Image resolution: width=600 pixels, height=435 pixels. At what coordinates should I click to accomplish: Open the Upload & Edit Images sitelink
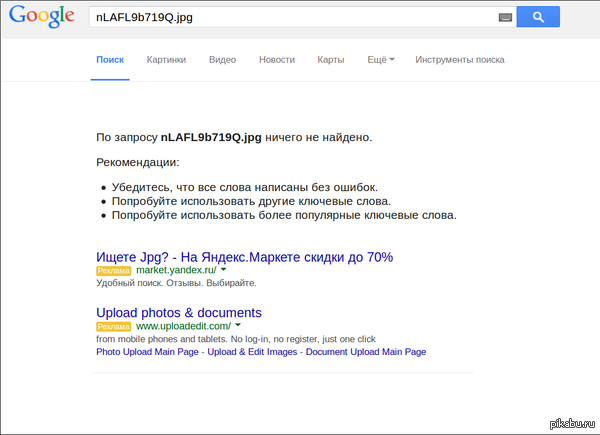click(252, 352)
